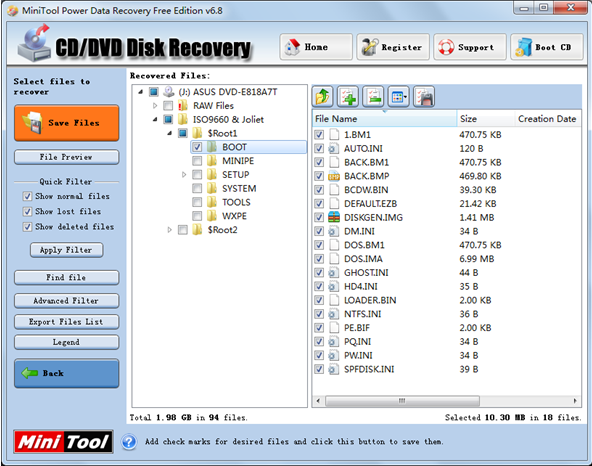
Task: Select the DEFAULT.EZB file row
Action: [446, 204]
